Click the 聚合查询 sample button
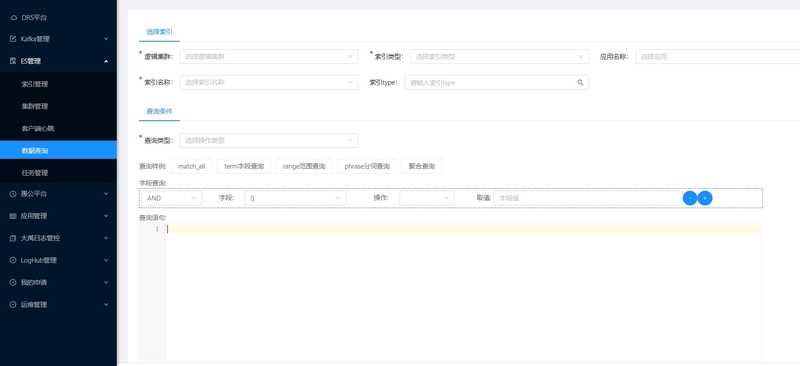Viewport: 800px width, 366px height. (422, 166)
